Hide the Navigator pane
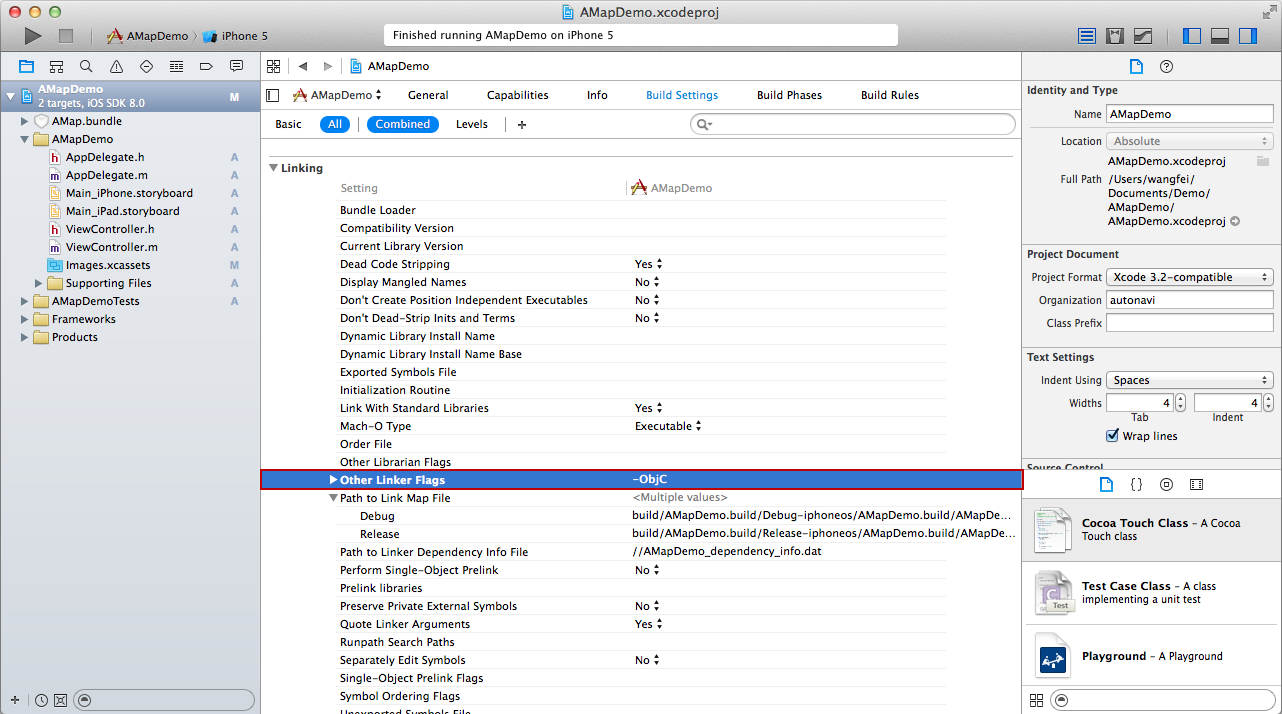1282x714 pixels. (1192, 36)
